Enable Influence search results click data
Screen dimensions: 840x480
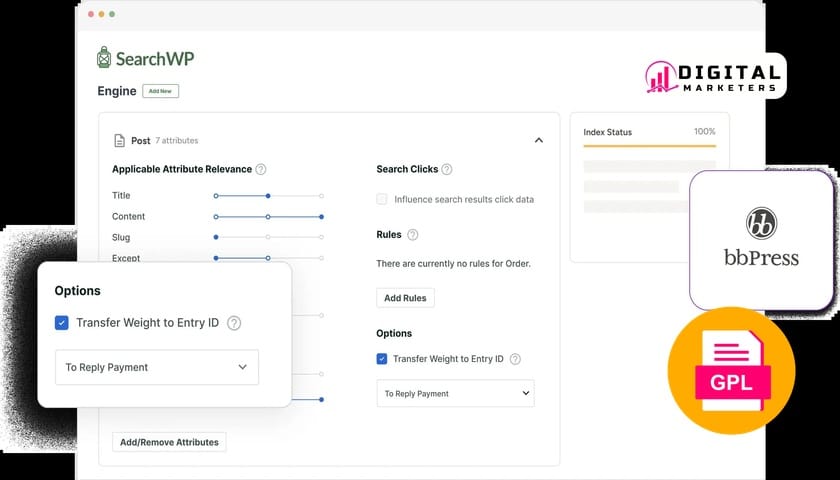(x=382, y=199)
